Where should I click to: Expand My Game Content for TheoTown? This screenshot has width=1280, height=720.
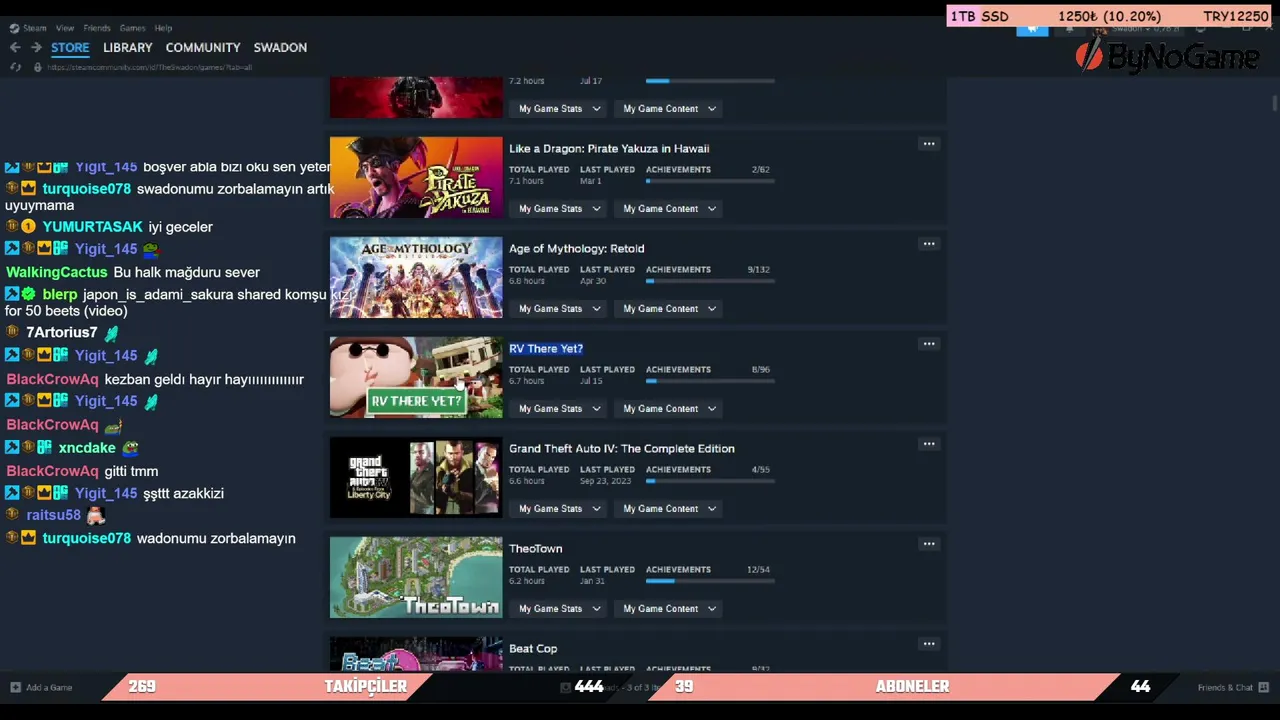coord(669,609)
